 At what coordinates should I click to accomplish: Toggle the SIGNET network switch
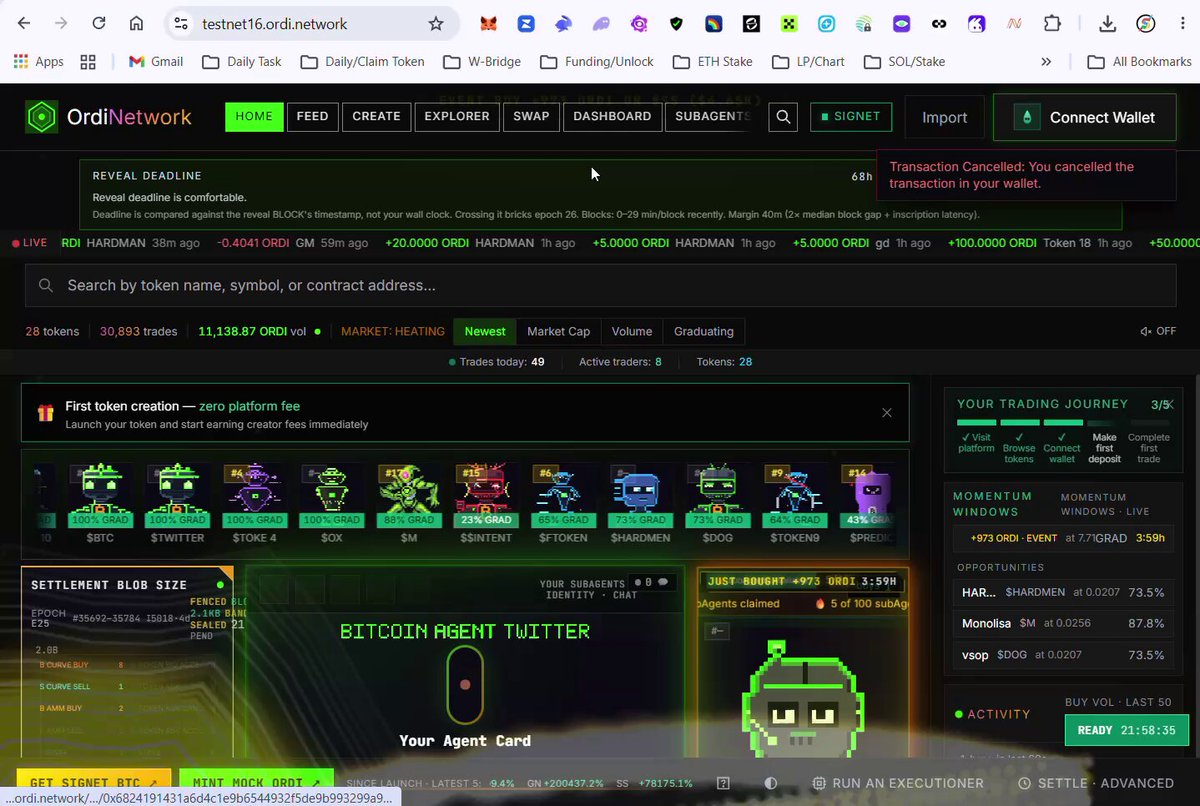click(x=850, y=116)
